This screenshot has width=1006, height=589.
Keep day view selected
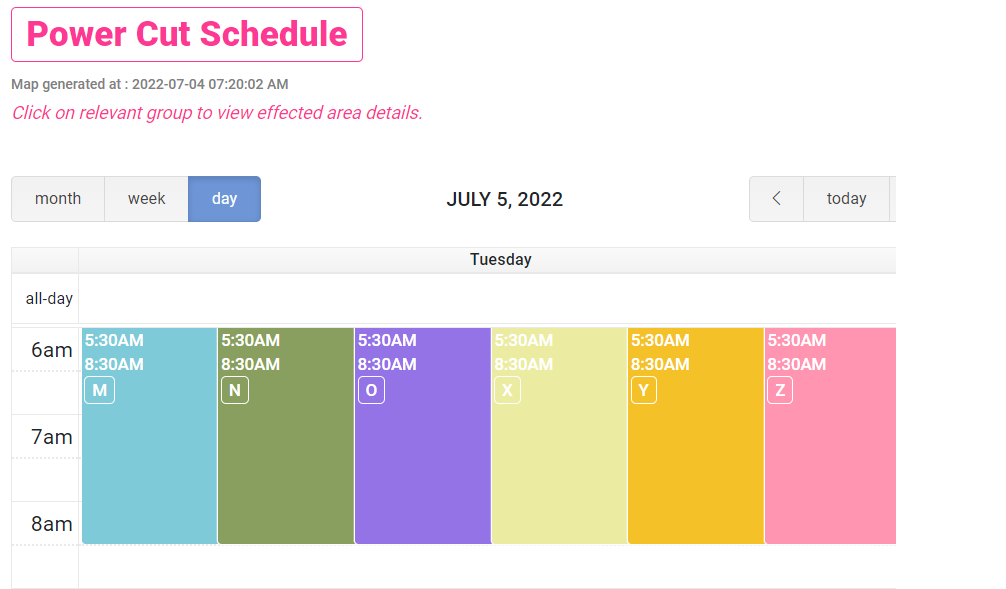coord(224,198)
